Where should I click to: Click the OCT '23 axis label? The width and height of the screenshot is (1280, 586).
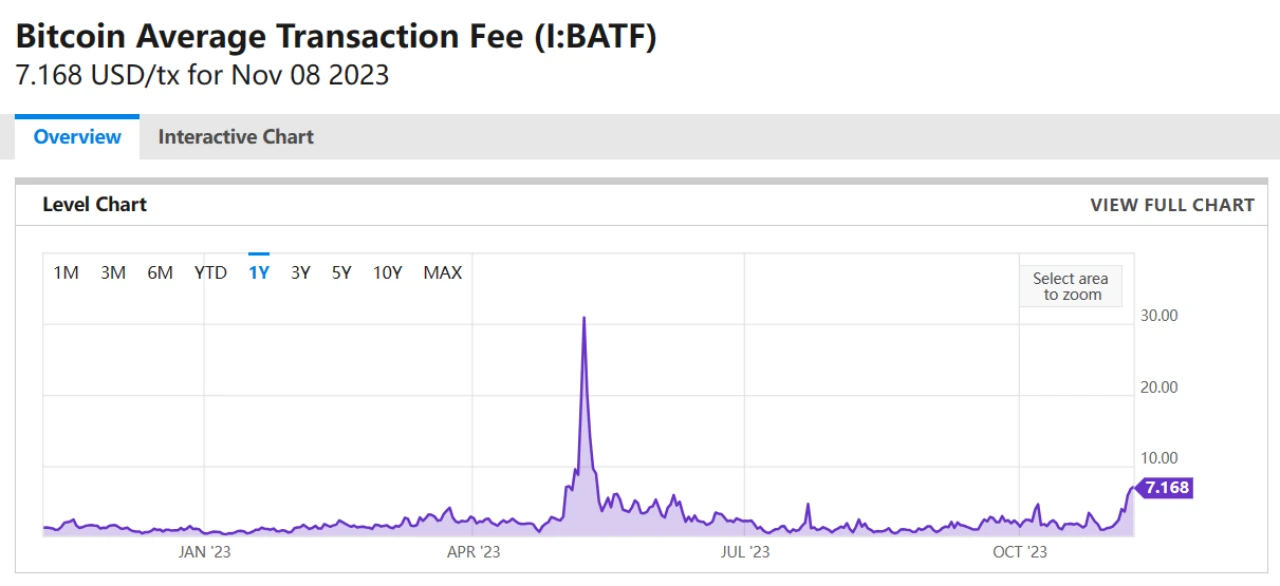click(x=1020, y=551)
